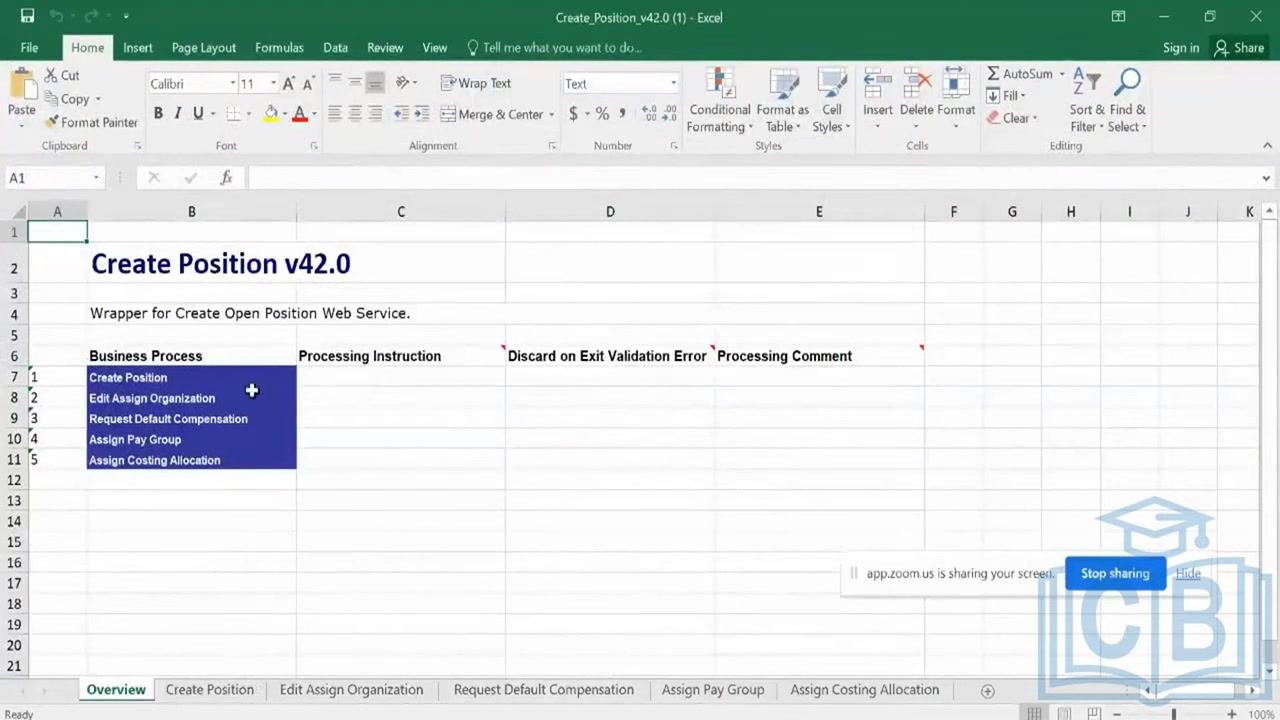Open the File menu
The width and height of the screenshot is (1280, 720).
pos(29,47)
